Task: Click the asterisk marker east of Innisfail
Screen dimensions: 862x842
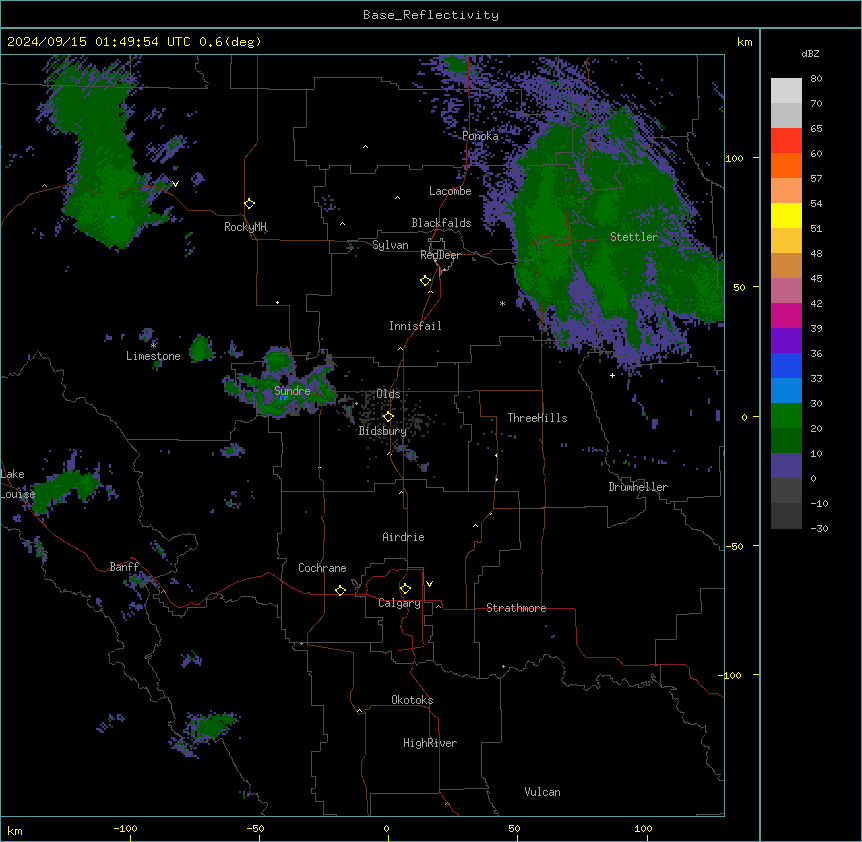Action: 502,303
